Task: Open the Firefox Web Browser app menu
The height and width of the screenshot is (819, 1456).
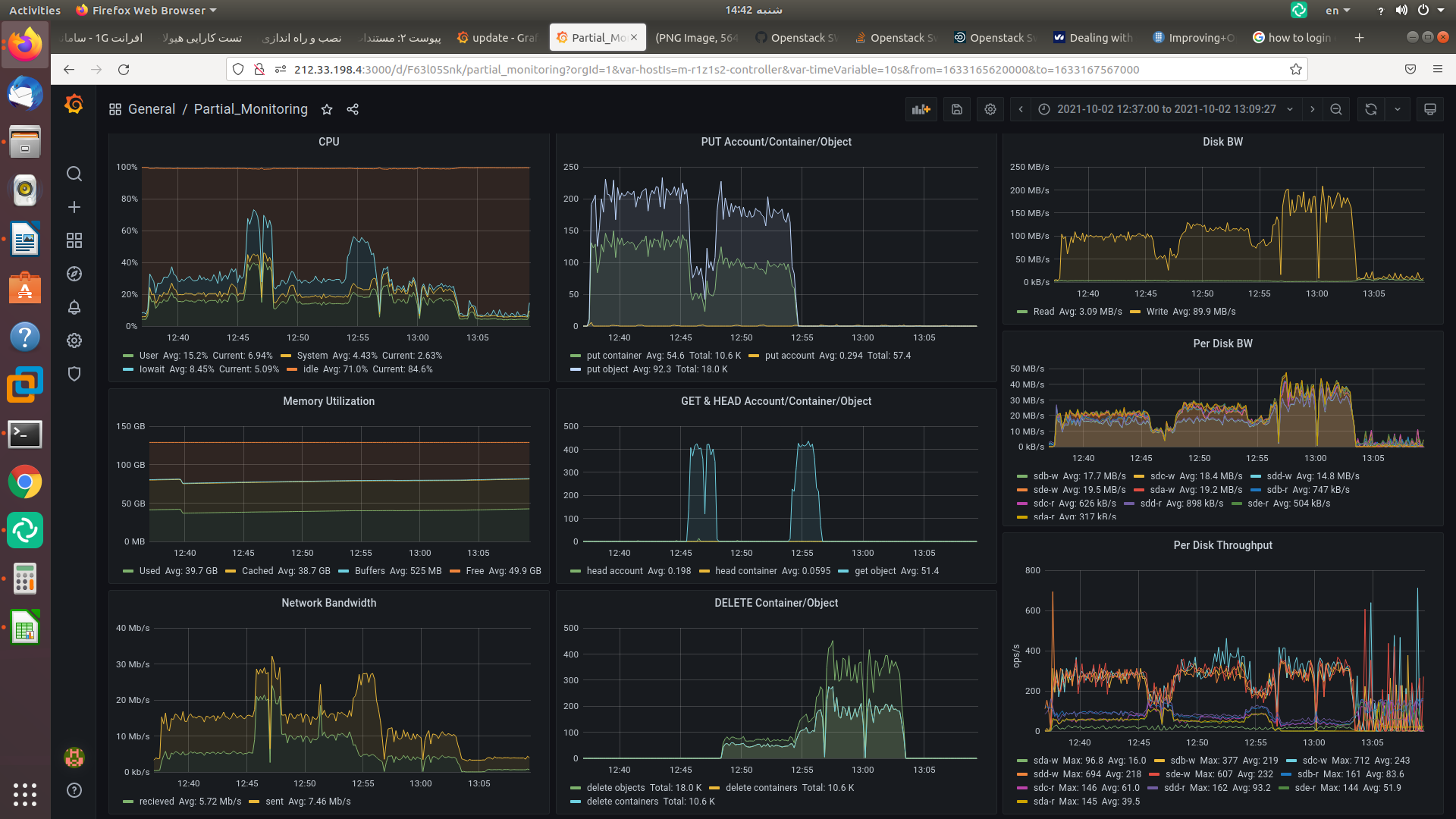Action: point(148,10)
